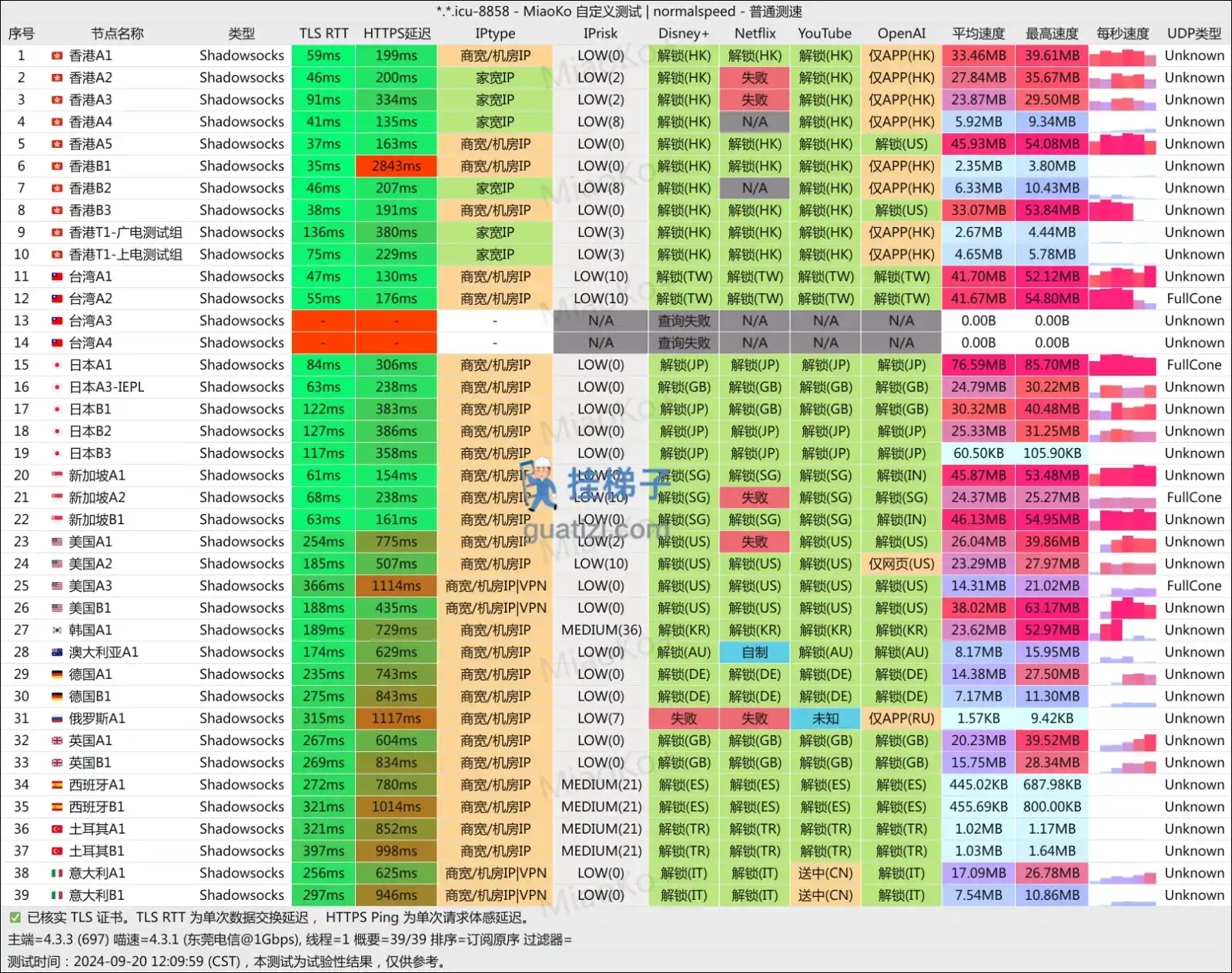Screen dimensions: 1232x973
Task: Click the green TLS verified checkmark
Action: click(x=15, y=918)
